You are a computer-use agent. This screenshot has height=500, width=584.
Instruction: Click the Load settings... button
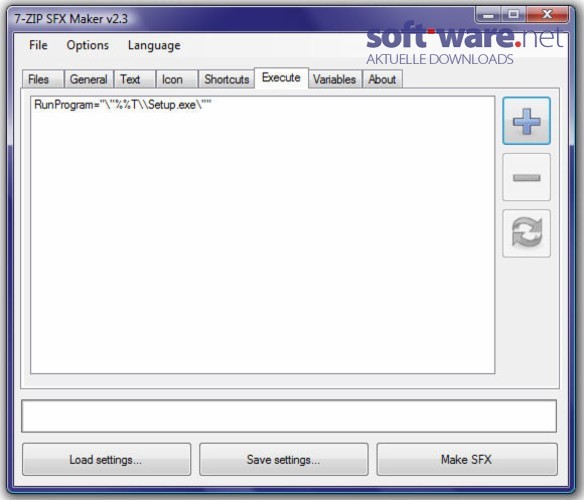[106, 459]
